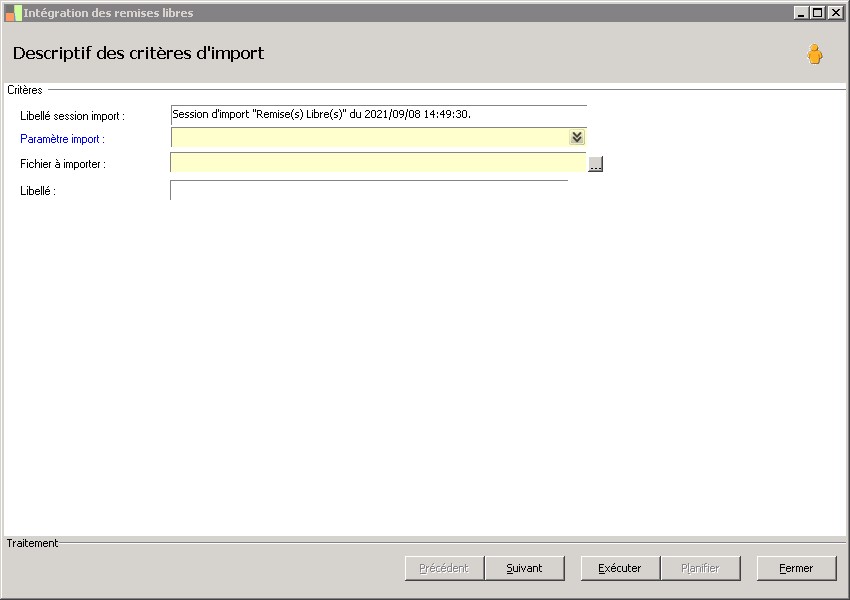The image size is (850, 600).
Task: Click the Fermer button
Action: click(796, 568)
